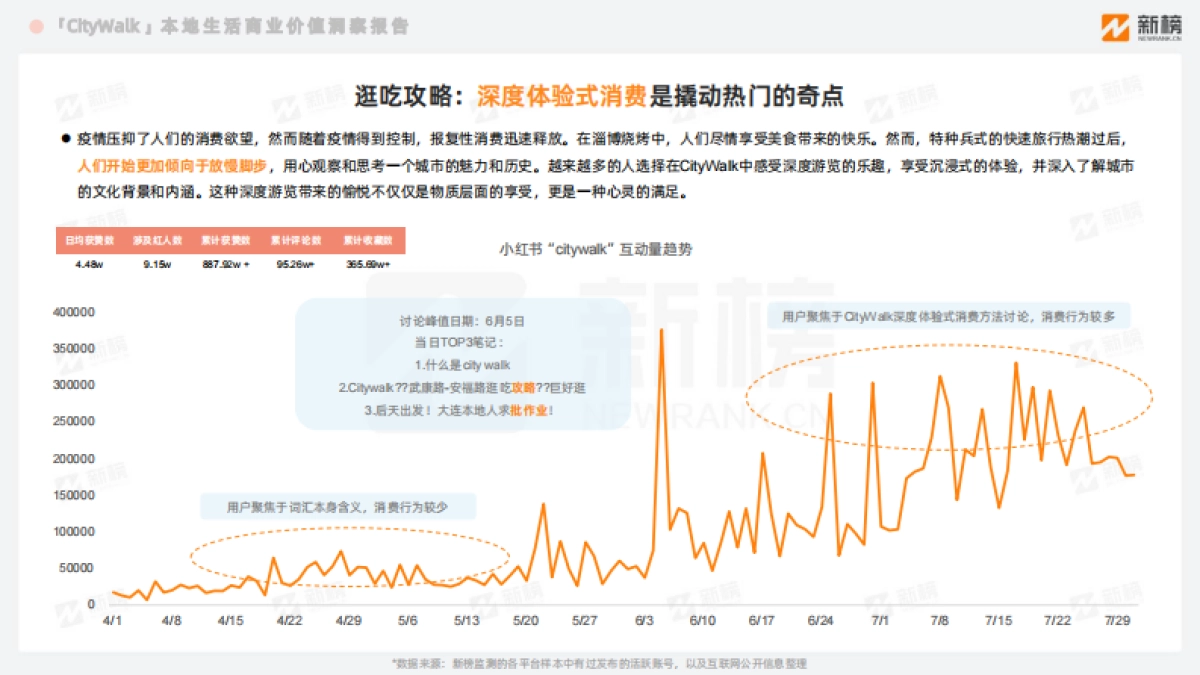
Task: Click the 累计获赞数 header cell
Action: coord(228,241)
